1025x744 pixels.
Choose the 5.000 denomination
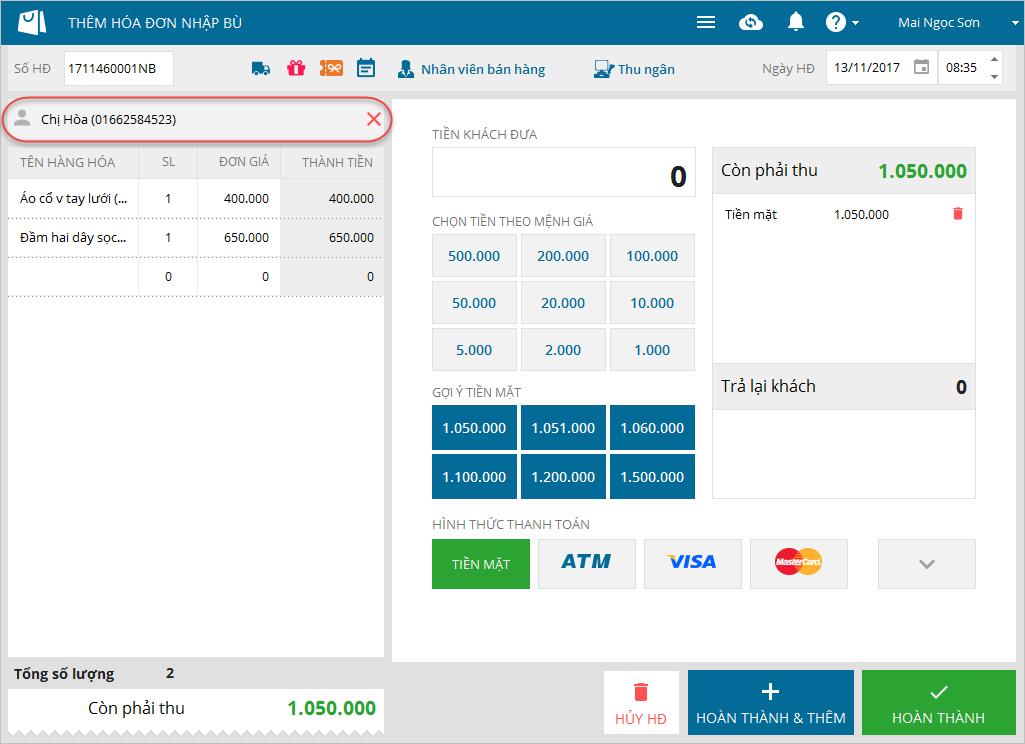(474, 350)
